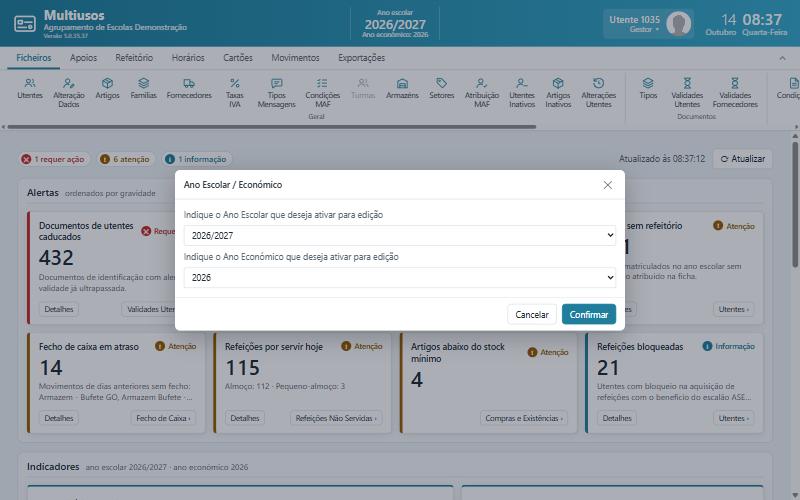The image size is (800, 500).
Task: Open Tipos Mensagens icon
Action: coord(277,92)
